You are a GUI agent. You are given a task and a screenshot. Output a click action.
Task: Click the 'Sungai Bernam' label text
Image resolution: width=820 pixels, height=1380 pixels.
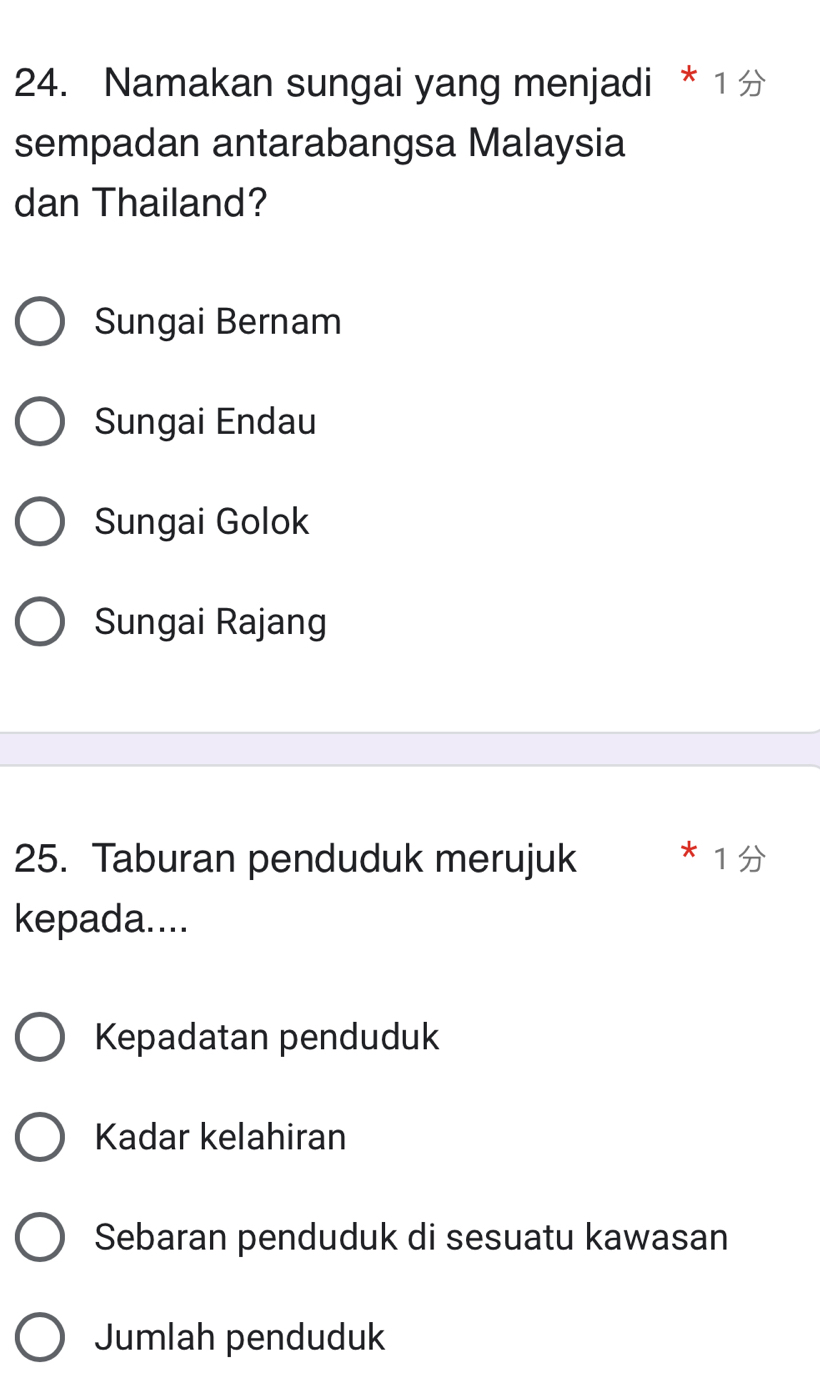pyautogui.click(x=218, y=322)
